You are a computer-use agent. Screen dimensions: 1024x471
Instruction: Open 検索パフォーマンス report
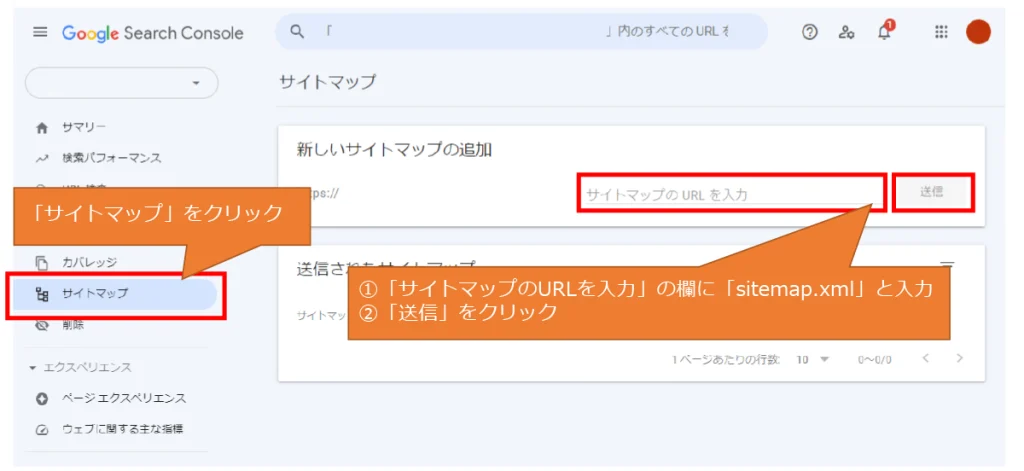(110, 158)
